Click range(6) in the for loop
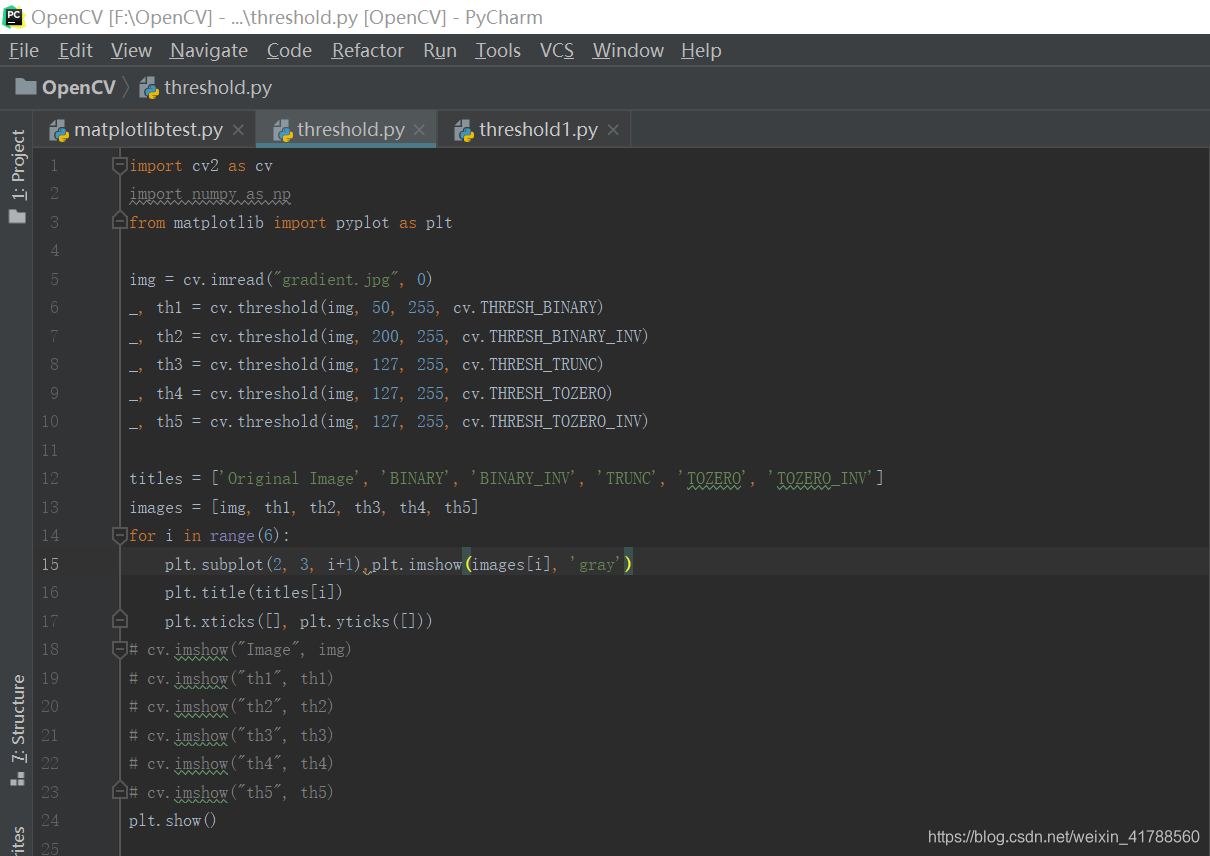Image resolution: width=1210 pixels, height=856 pixels. pos(245,535)
